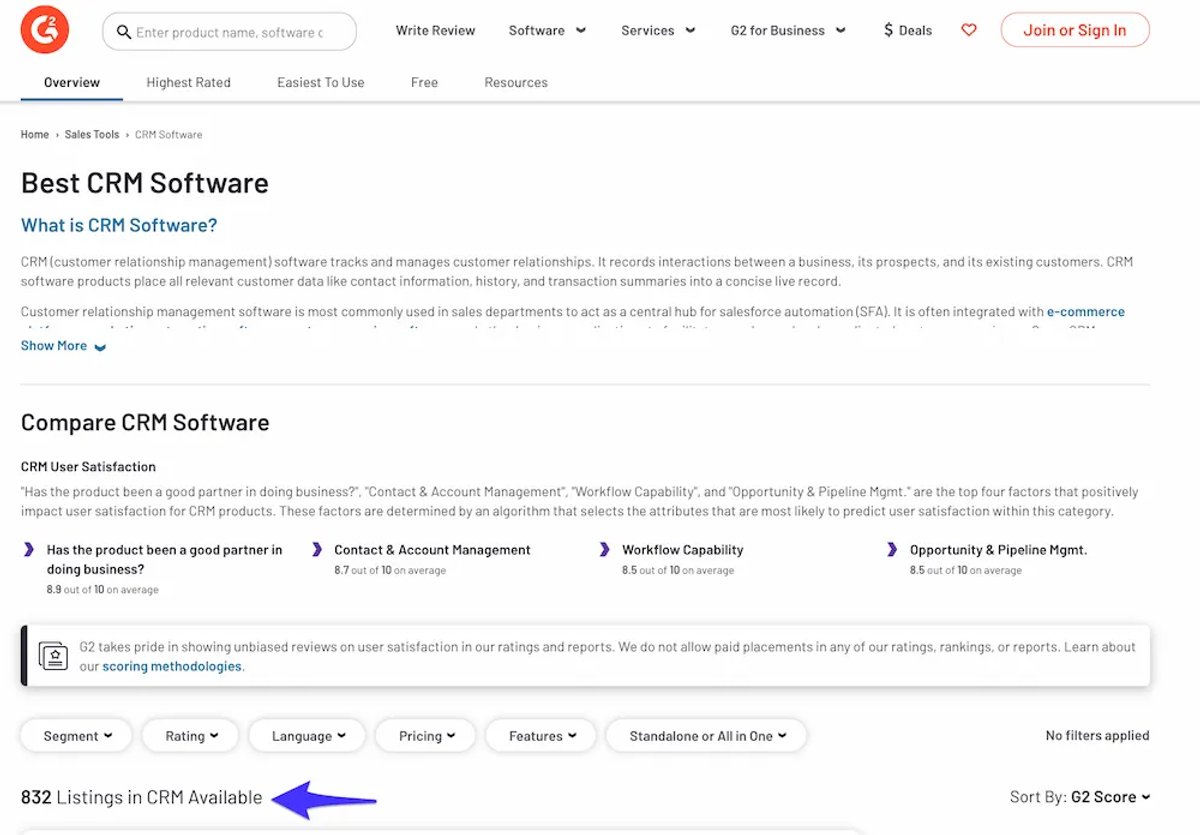
Task: Click Compare CRM Software heading
Action: pyautogui.click(x=145, y=422)
